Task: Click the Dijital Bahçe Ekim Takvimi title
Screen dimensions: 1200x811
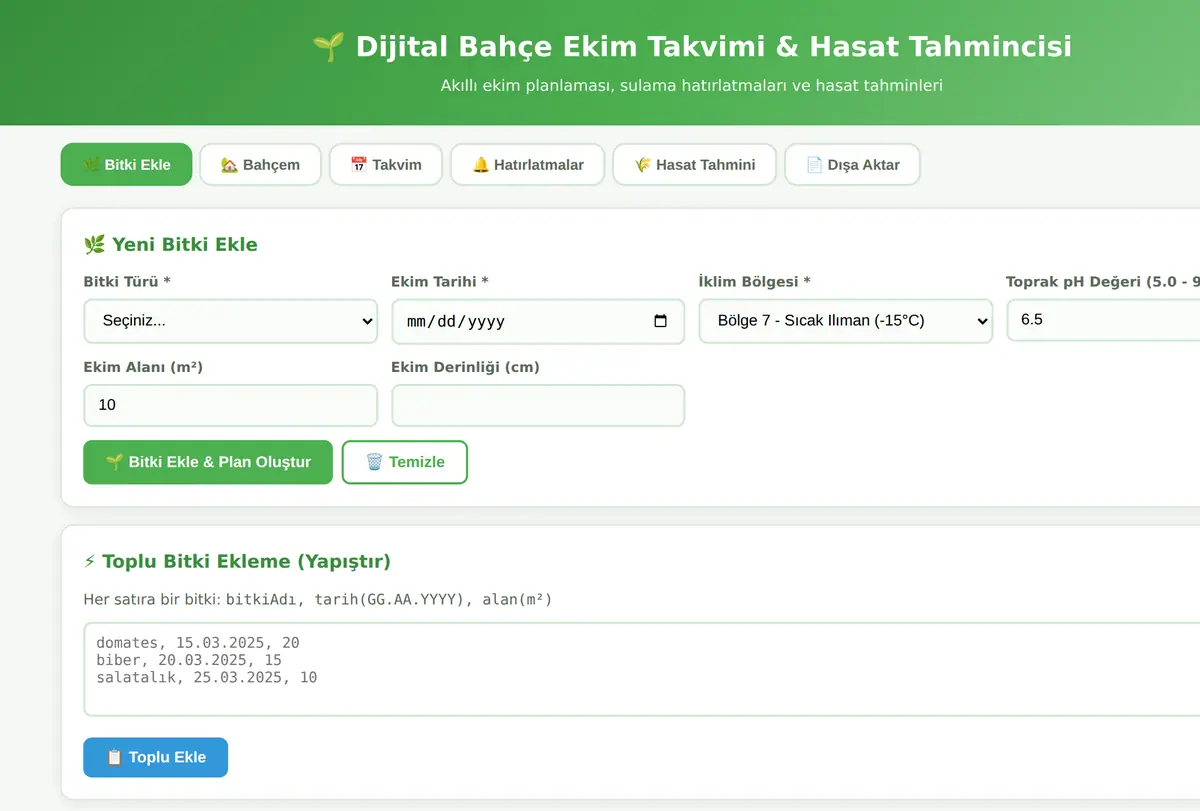Action: 692,46
